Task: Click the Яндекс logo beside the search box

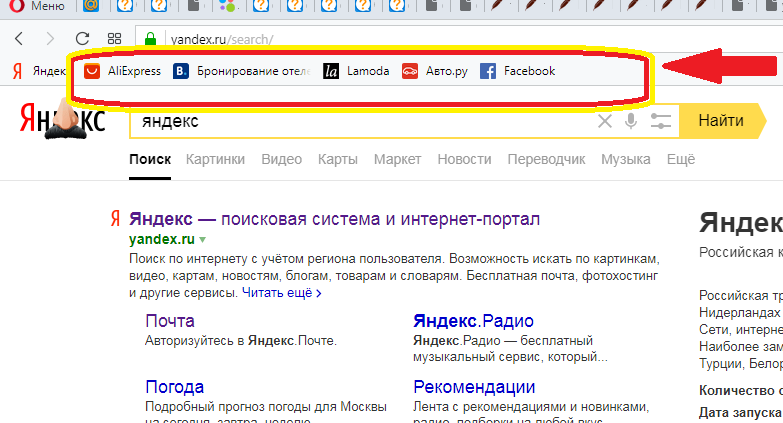Action: tap(62, 119)
